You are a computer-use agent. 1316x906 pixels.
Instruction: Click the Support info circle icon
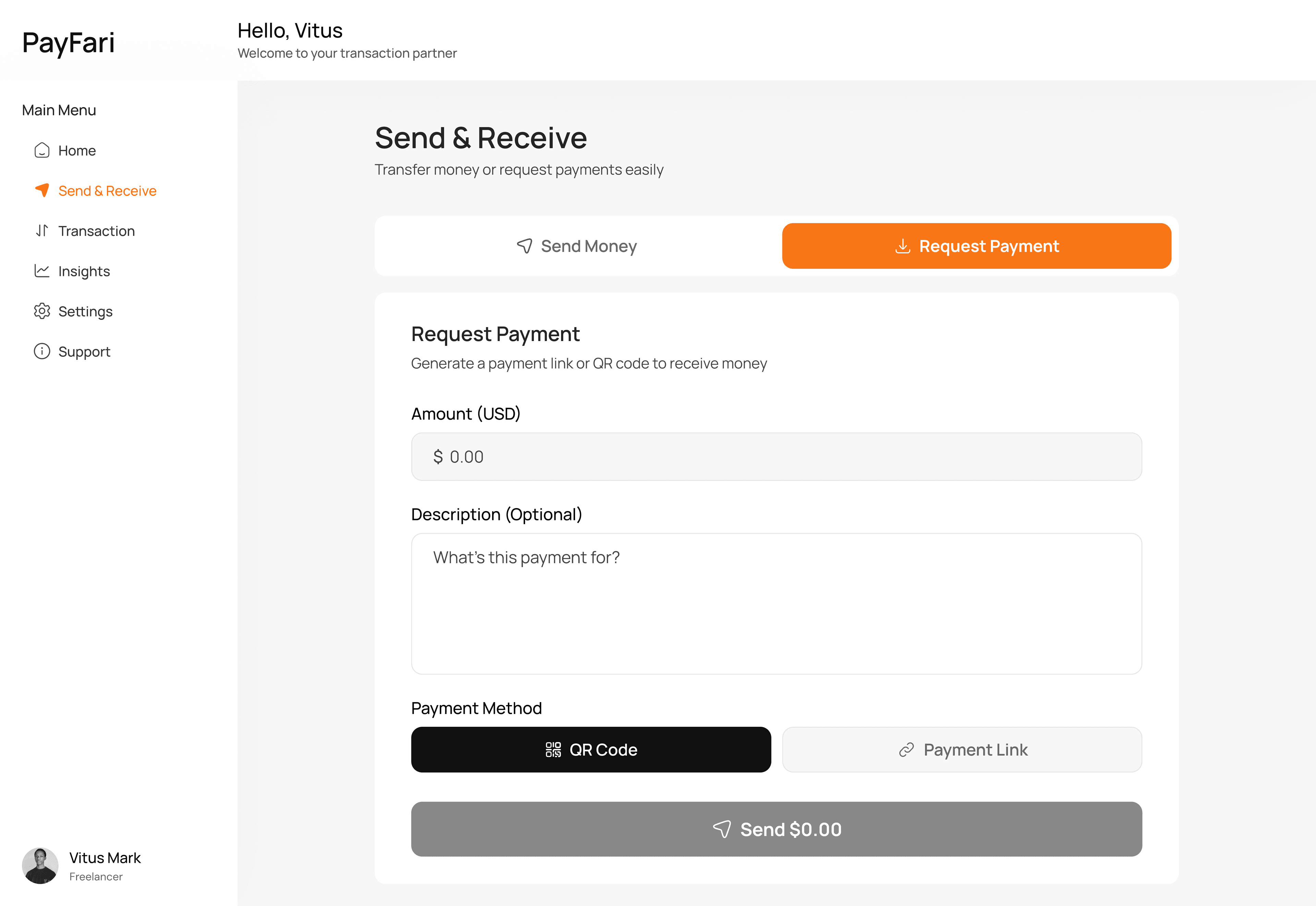click(42, 351)
